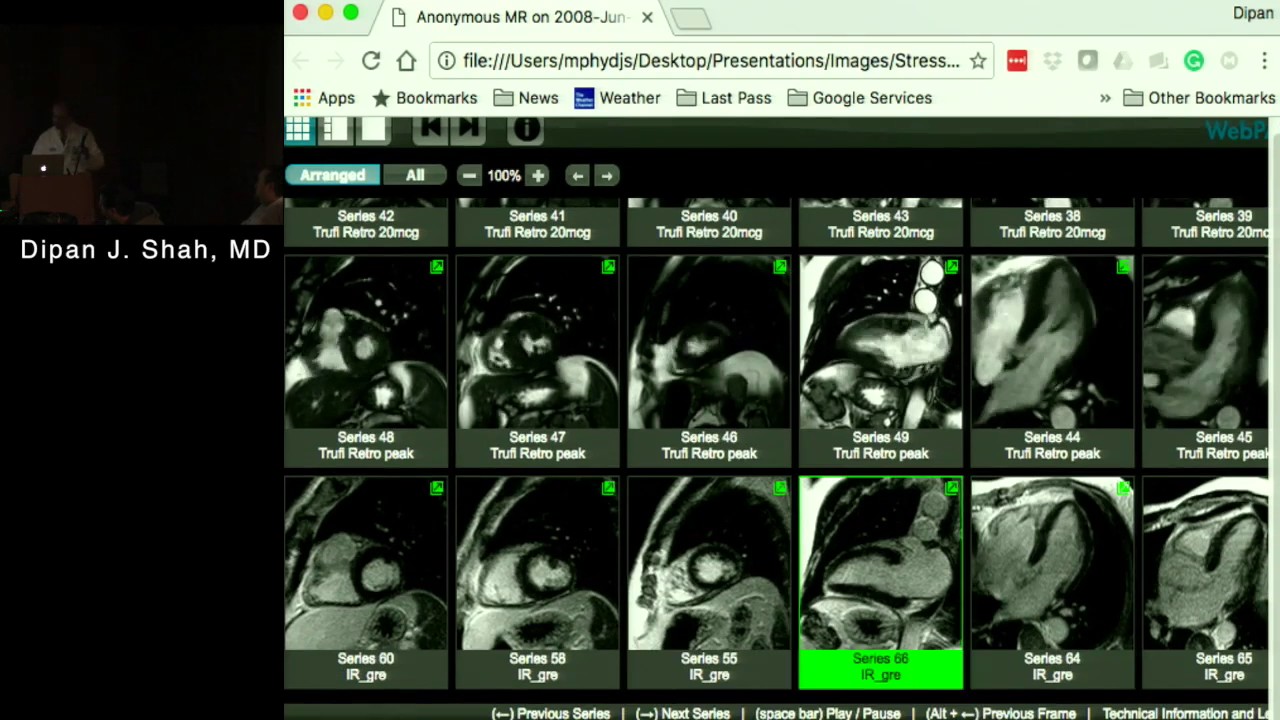Image resolution: width=1280 pixels, height=720 pixels.
Task: Reload the page in Chrome
Action: tap(371, 61)
